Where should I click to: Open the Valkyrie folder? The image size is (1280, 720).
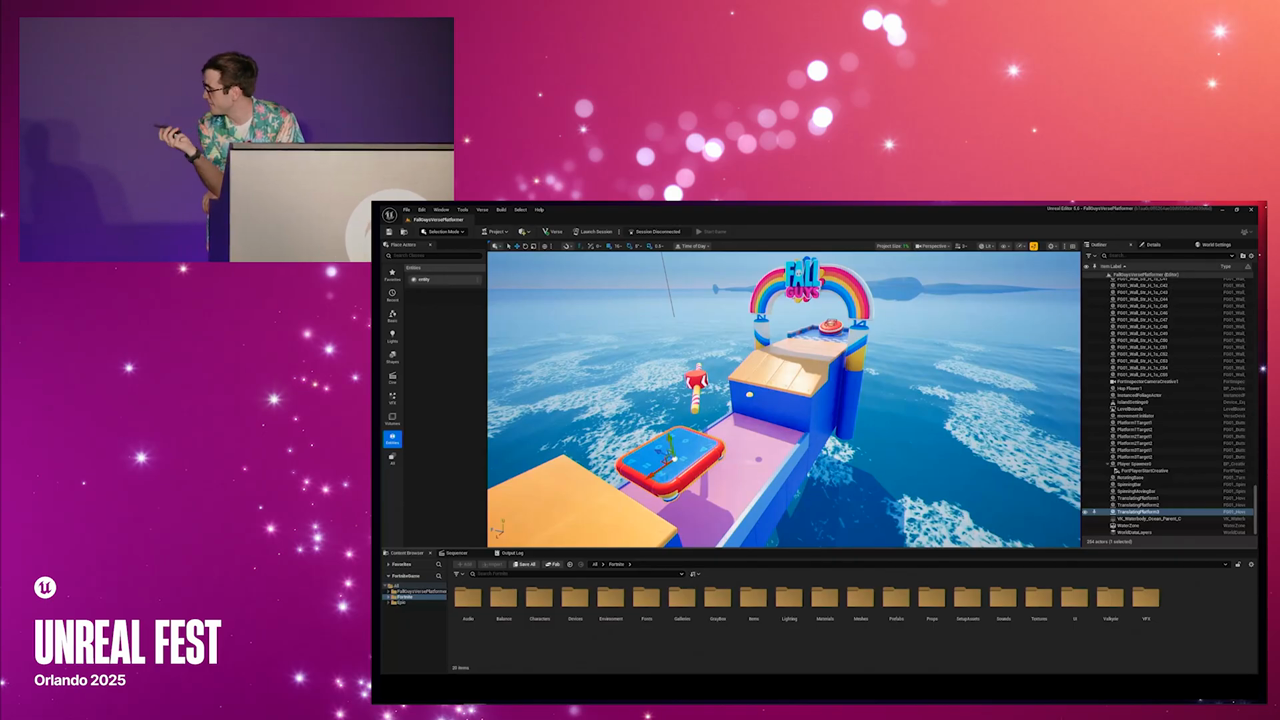click(x=1110, y=601)
